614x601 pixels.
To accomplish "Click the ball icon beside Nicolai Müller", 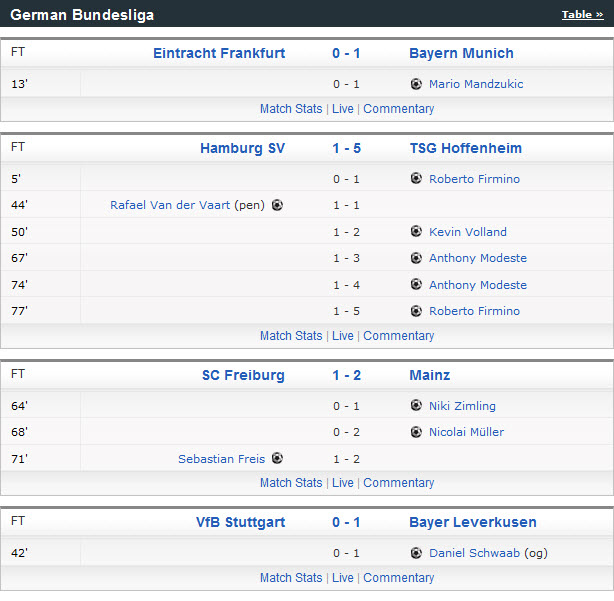I will pyautogui.click(x=416, y=432).
